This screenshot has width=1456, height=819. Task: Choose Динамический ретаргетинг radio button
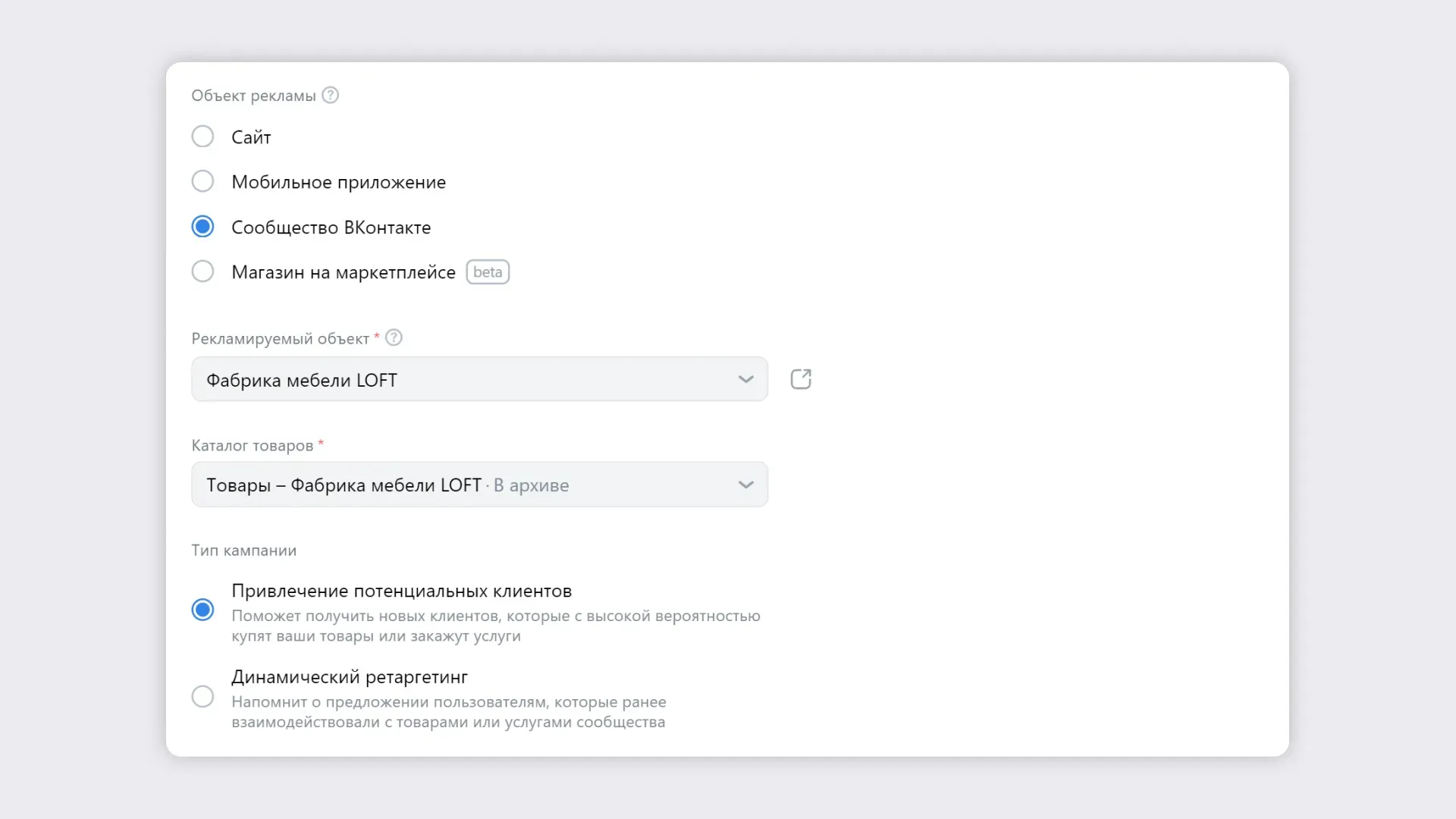202,696
